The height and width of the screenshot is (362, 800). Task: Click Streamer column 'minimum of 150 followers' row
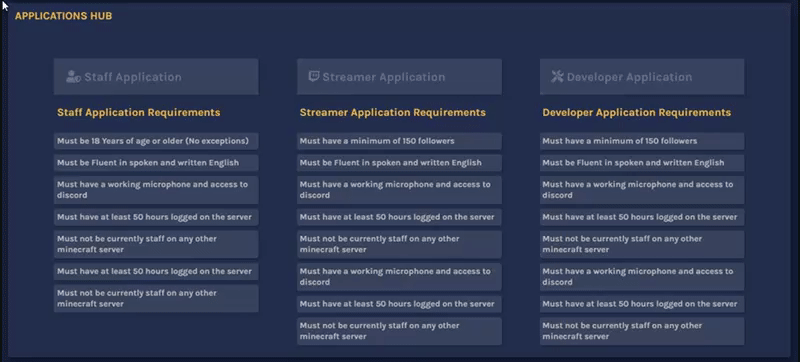click(x=399, y=141)
